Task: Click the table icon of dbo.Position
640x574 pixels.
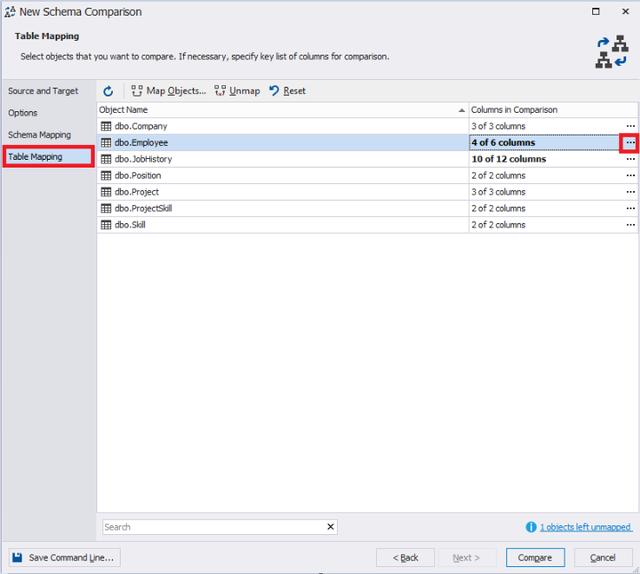Action: point(106,176)
